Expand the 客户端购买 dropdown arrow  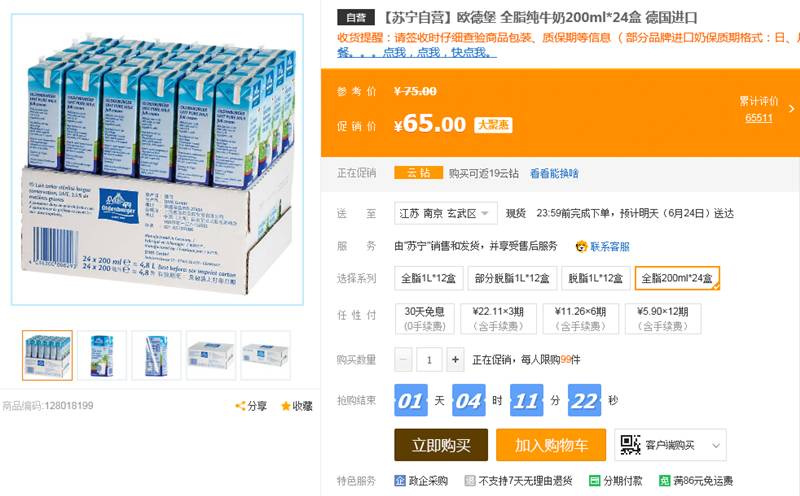point(716,445)
